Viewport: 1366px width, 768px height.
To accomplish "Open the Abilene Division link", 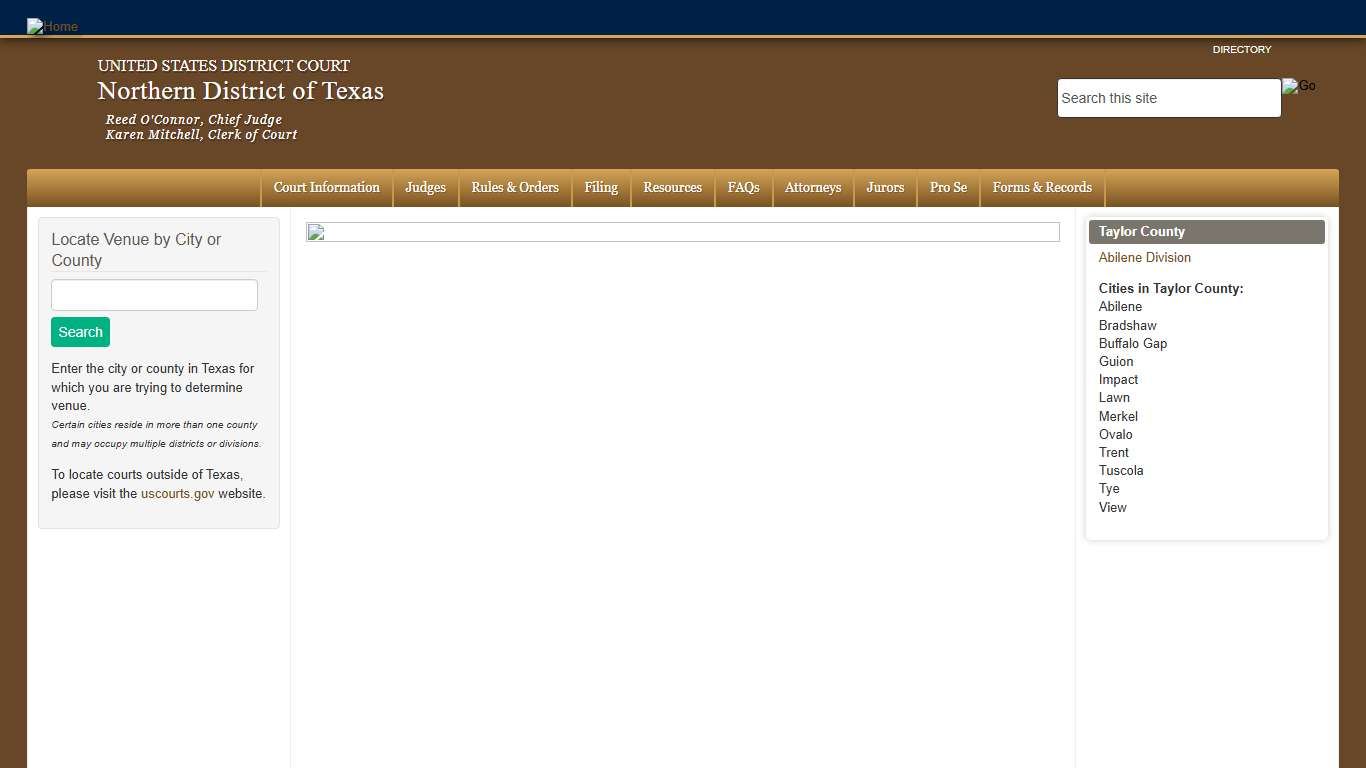I will (1144, 258).
